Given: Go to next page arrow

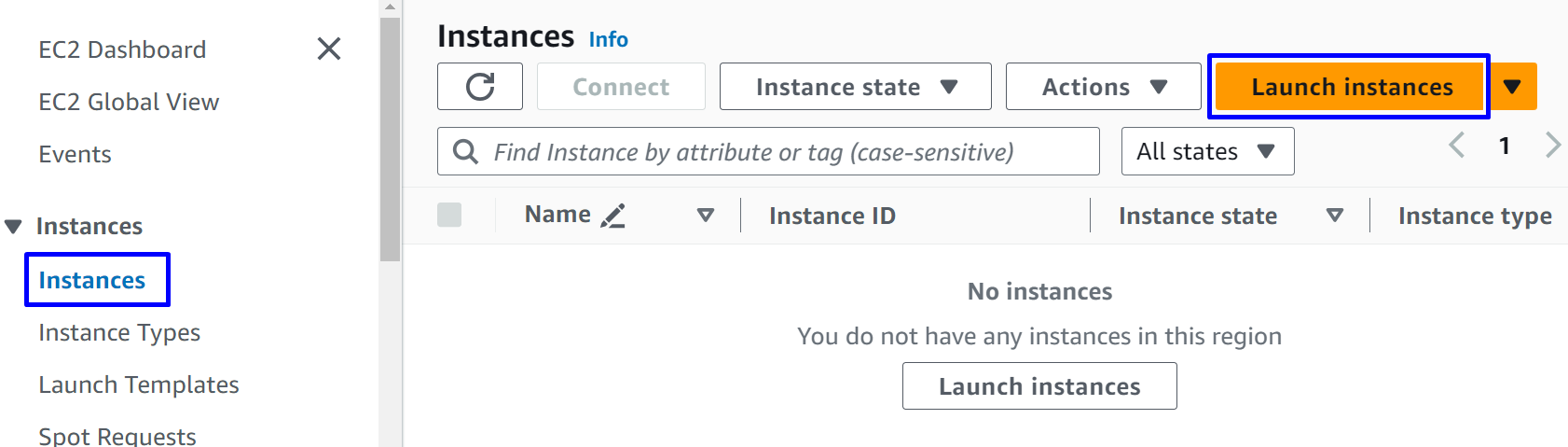Looking at the screenshot, I should coord(1552,146).
